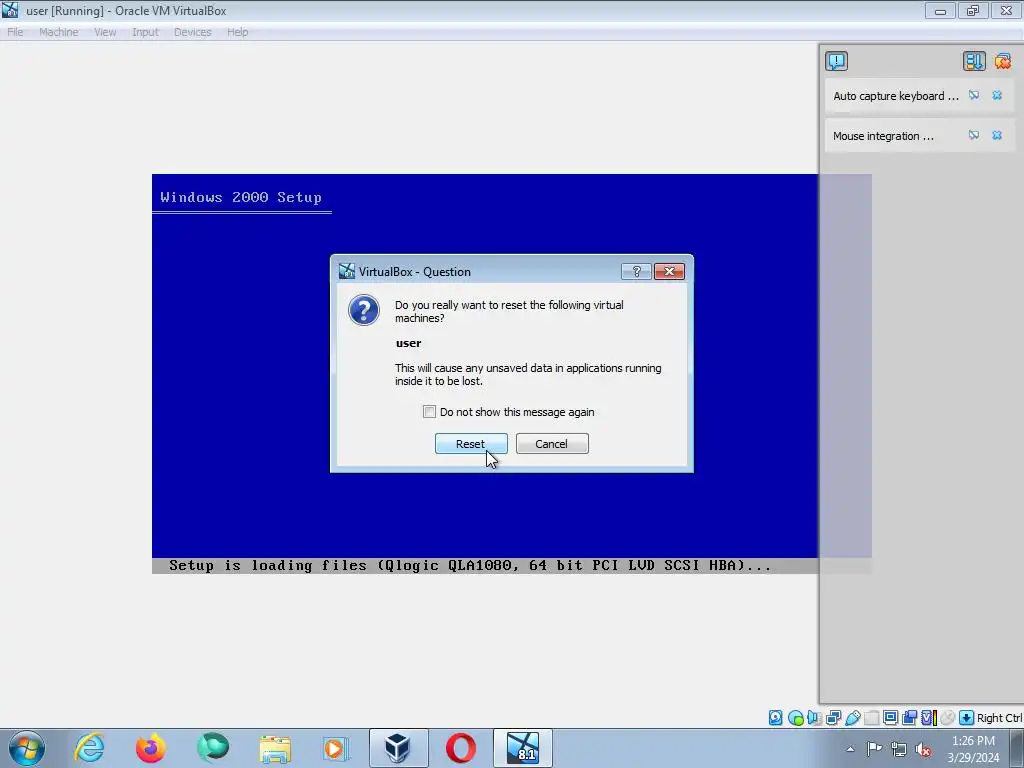1024x768 pixels.
Task: Open the Help menu
Action: point(238,32)
